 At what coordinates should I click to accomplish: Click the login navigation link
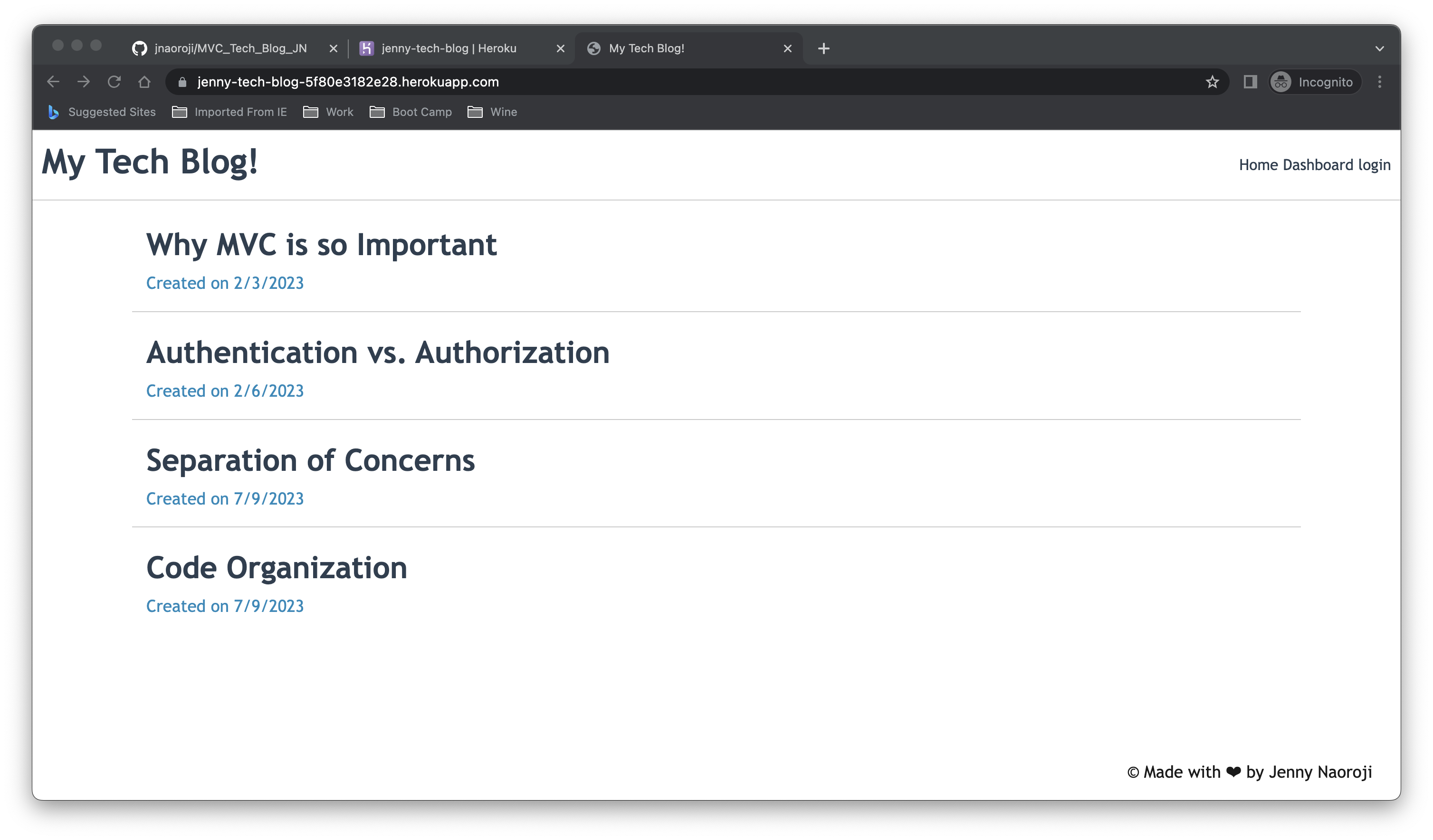pos(1374,164)
